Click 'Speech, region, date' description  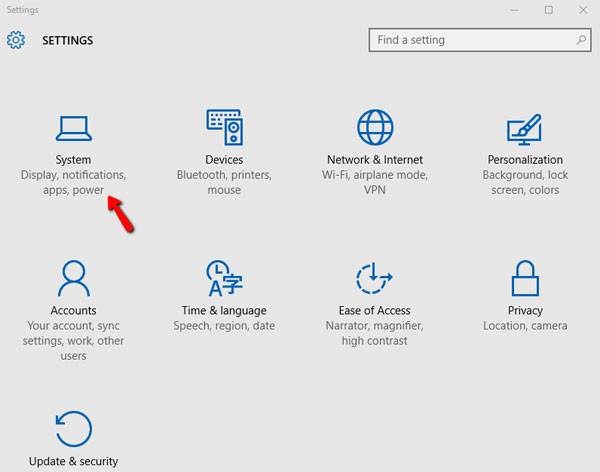coord(224,326)
